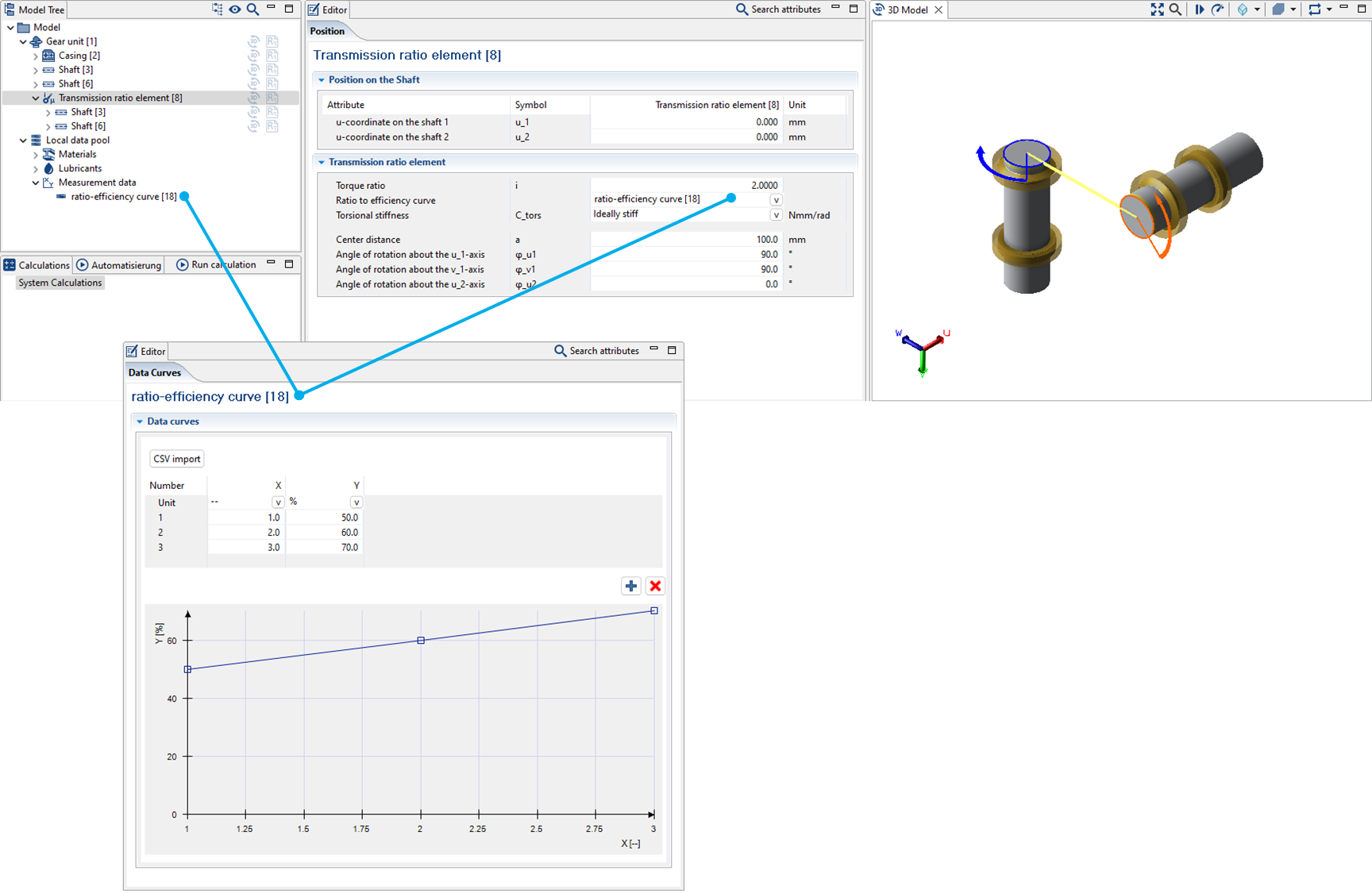Select the shading mode icon in 3D toolbar

[1278, 10]
